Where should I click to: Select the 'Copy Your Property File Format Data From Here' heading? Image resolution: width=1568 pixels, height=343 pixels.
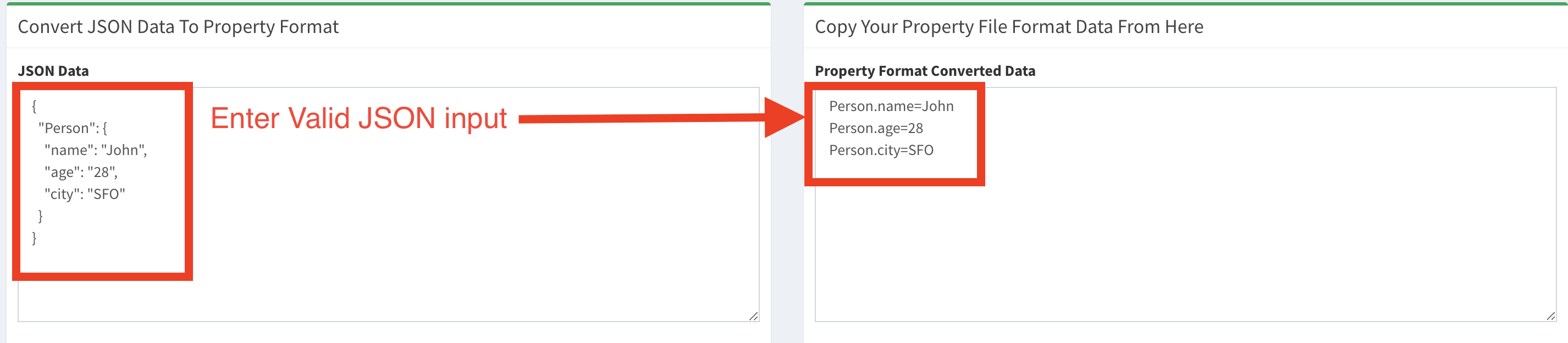1011,27
